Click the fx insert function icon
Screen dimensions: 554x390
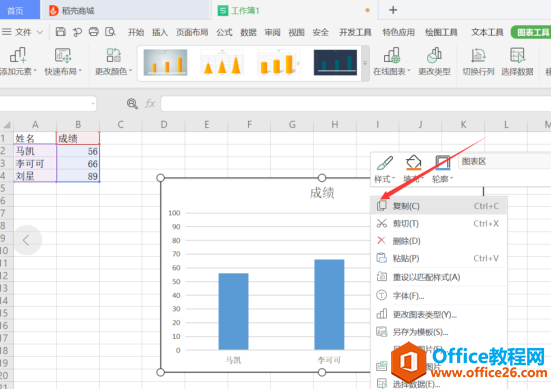[150, 104]
